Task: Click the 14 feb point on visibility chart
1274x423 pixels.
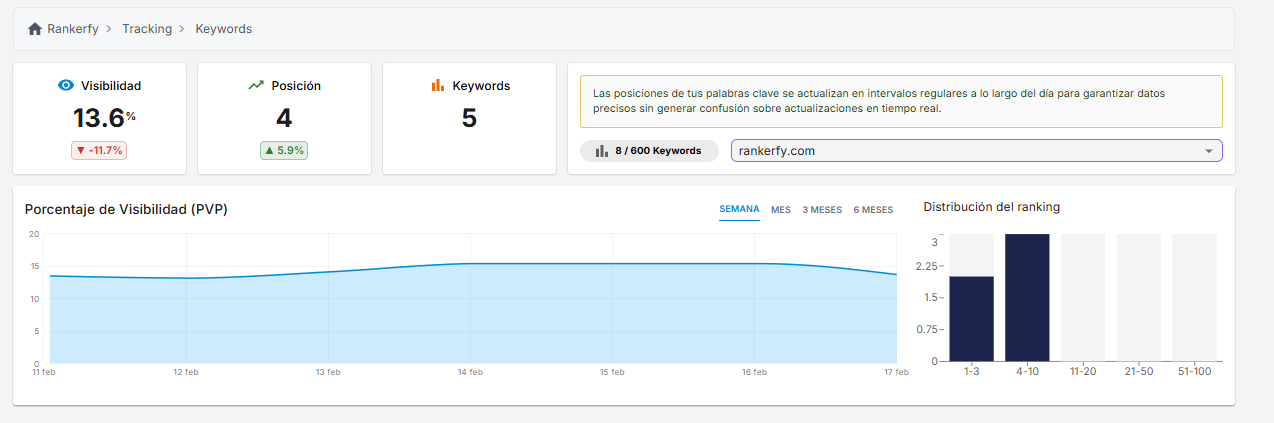Action: (x=470, y=264)
